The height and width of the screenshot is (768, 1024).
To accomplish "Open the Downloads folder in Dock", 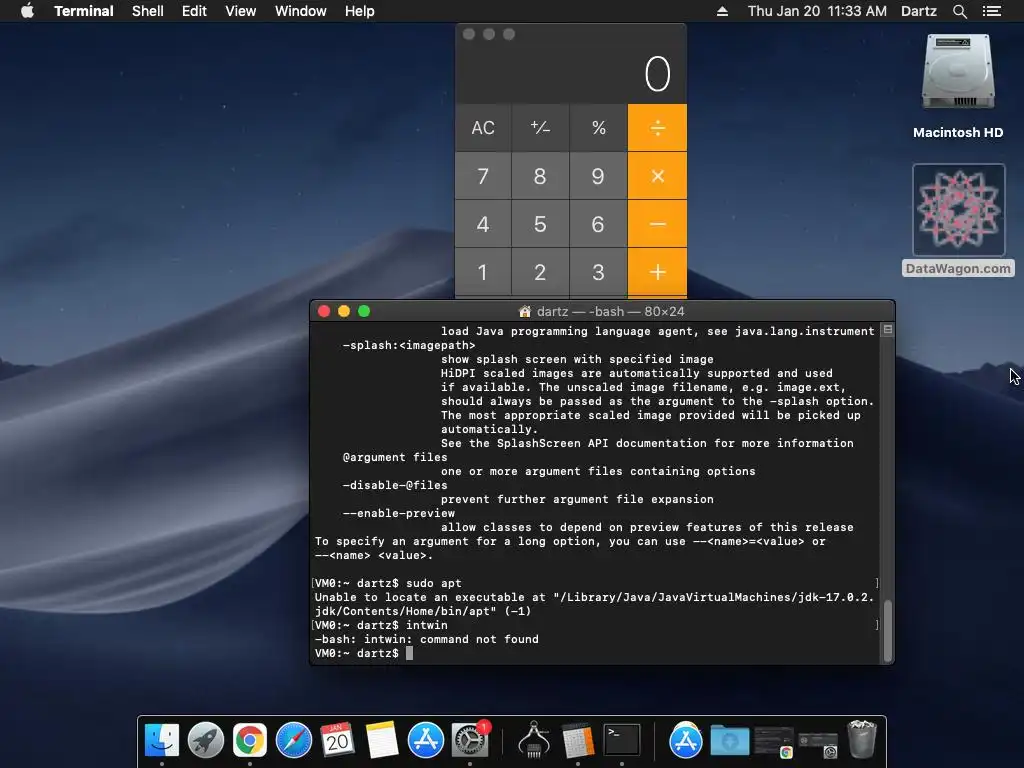I will pyautogui.click(x=729, y=741).
